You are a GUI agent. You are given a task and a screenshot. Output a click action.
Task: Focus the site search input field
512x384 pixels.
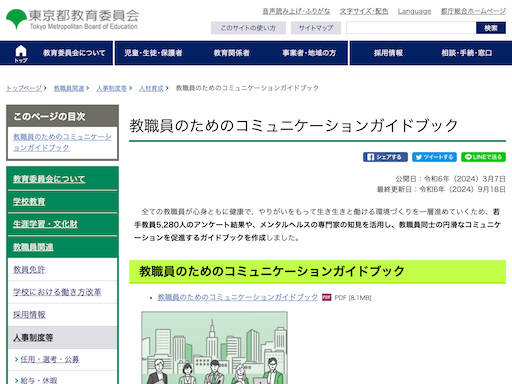[411, 28]
